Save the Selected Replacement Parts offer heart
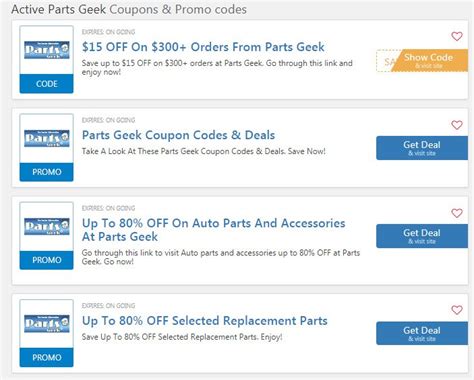474x380 pixels. 457,310
